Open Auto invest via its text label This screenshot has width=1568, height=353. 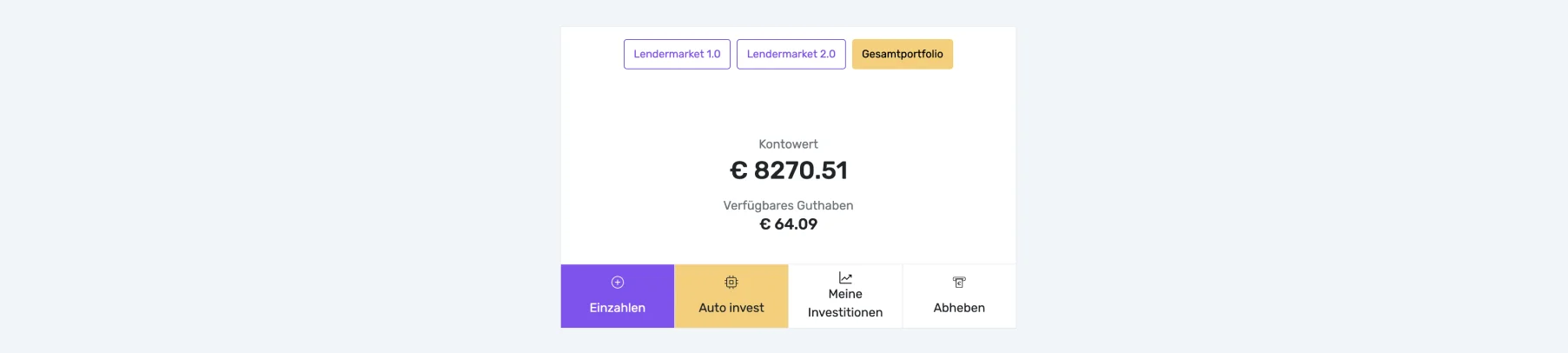click(731, 308)
